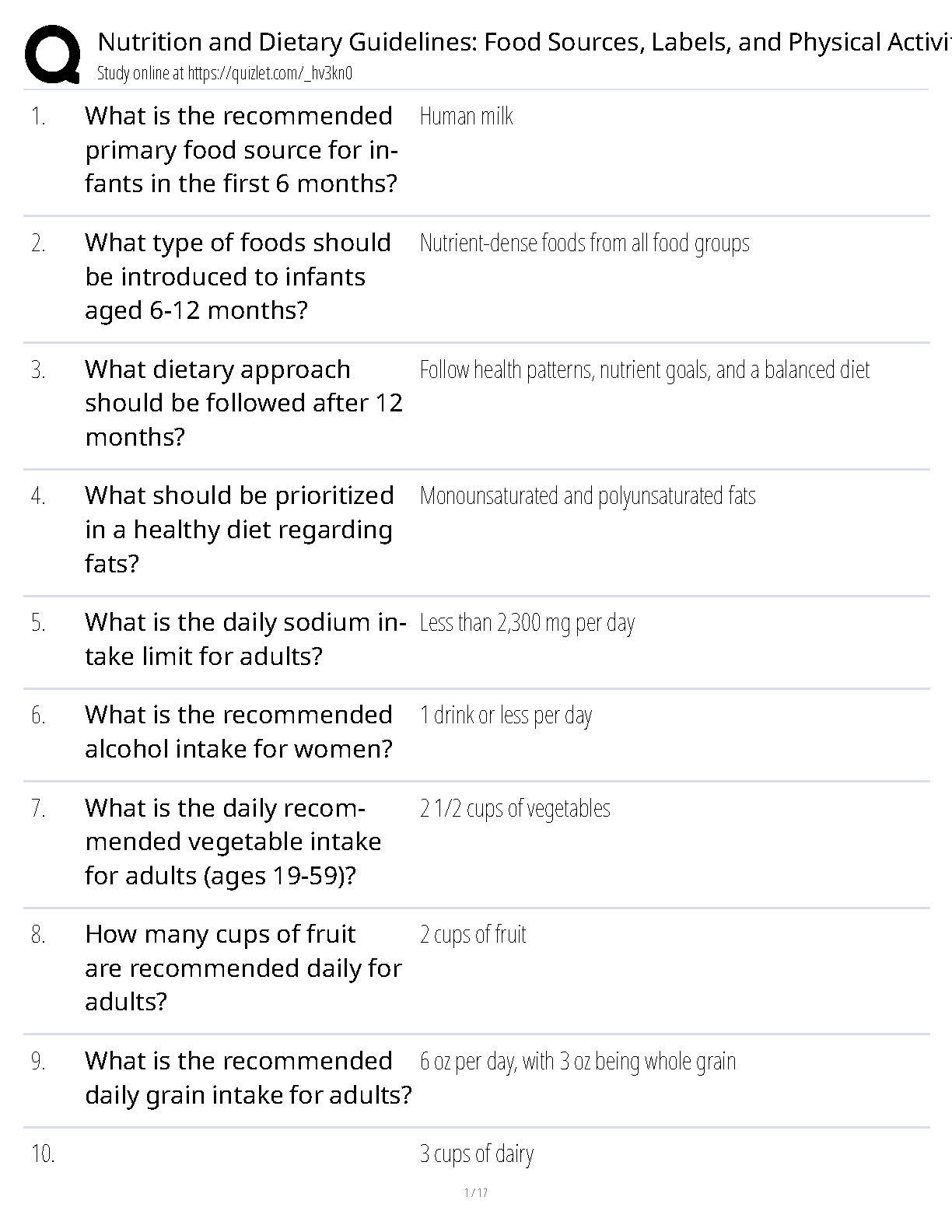Click the 'Less than 2,300 mg per day' answer
Screen dimensions: 952x1232
tap(527, 623)
